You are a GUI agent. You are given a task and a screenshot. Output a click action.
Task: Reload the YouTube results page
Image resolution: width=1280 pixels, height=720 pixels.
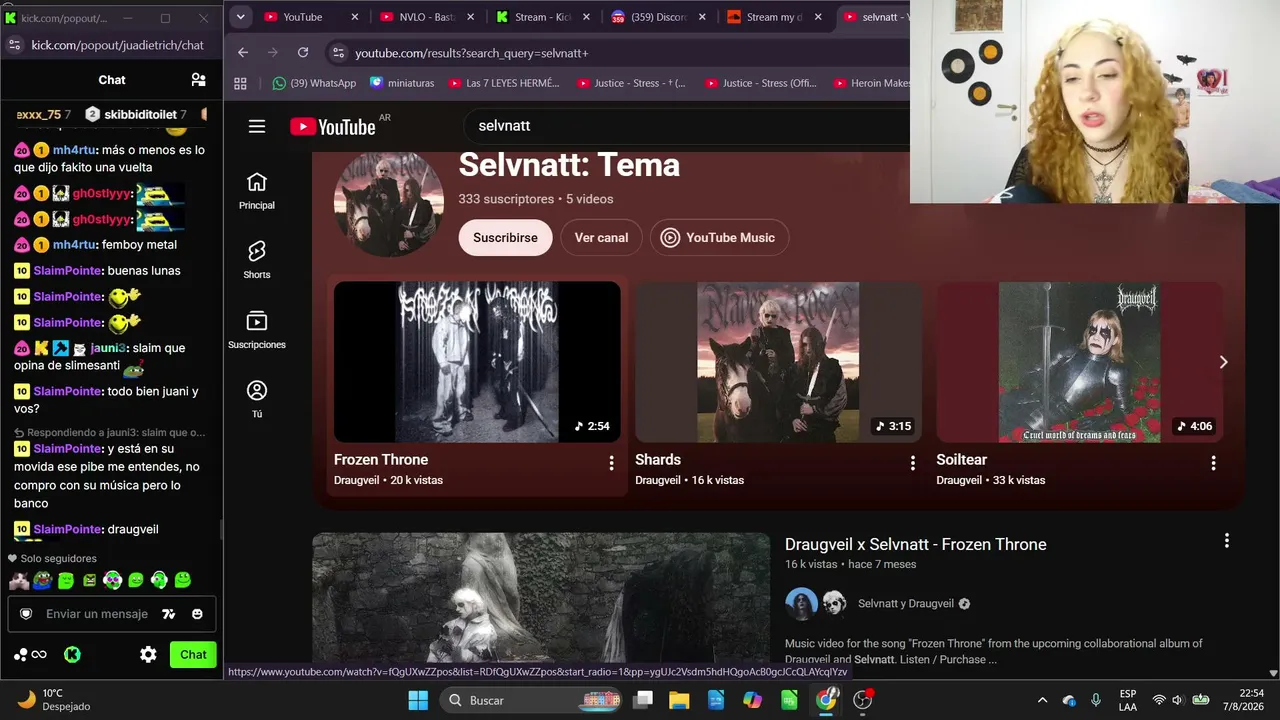(x=303, y=52)
